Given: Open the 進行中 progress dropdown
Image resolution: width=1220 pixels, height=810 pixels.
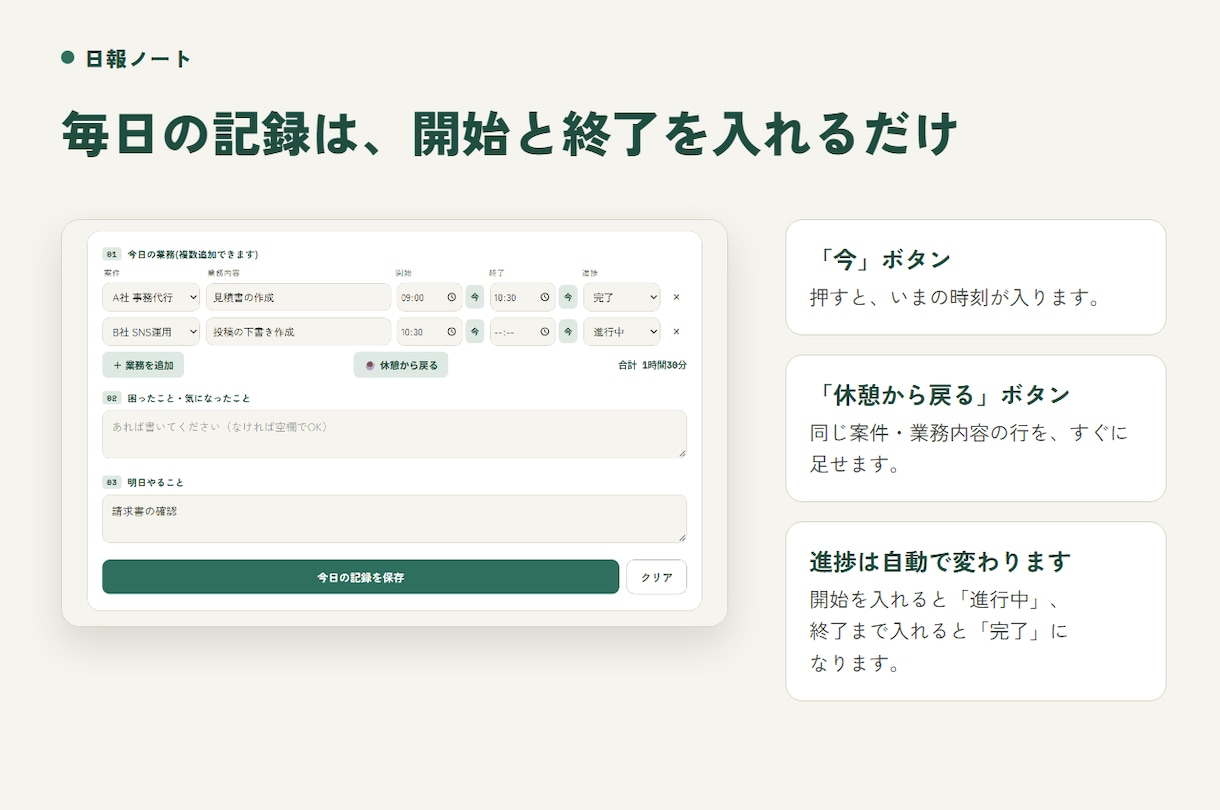Looking at the screenshot, I should coord(622,332).
